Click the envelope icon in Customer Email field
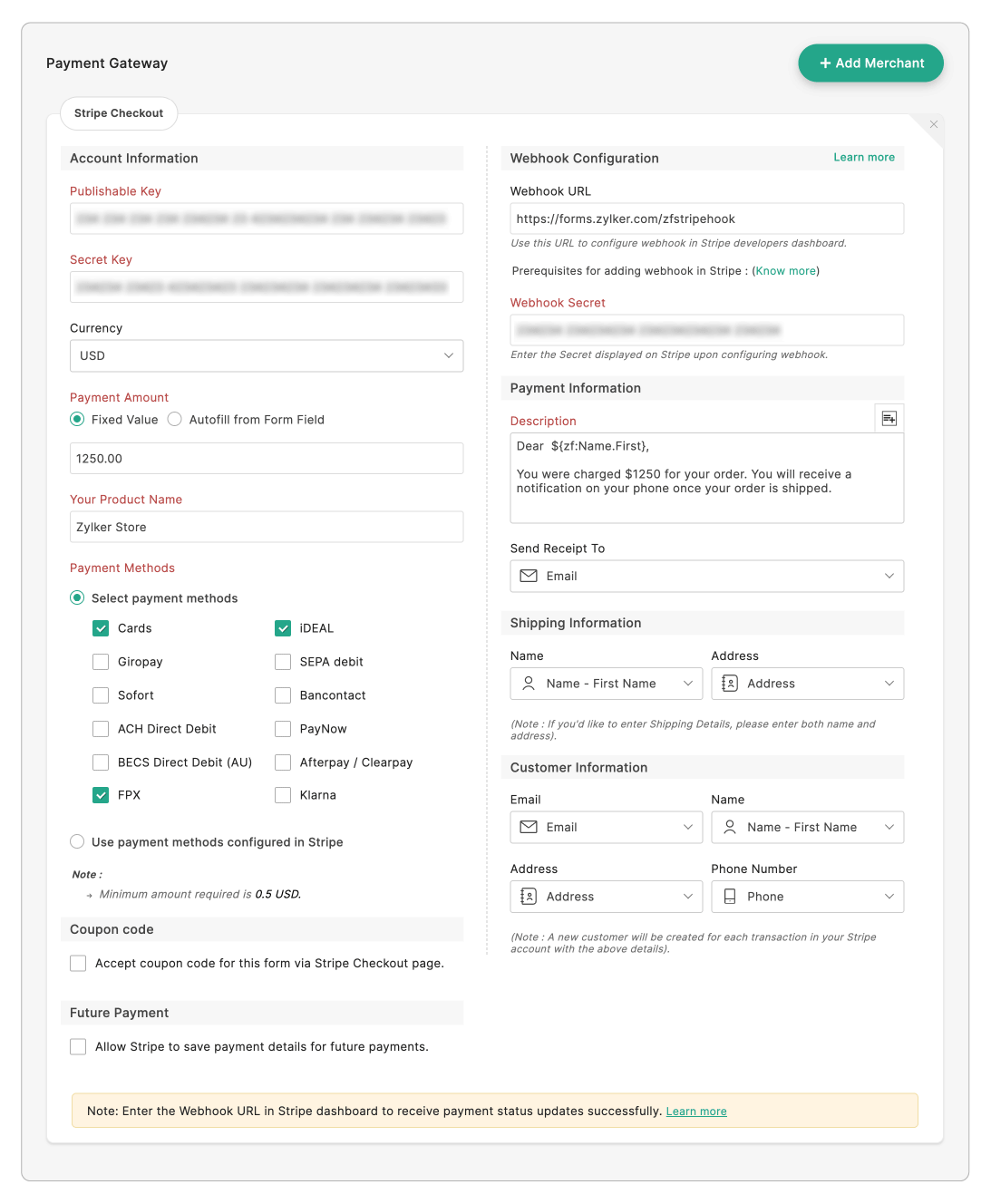 [x=529, y=827]
